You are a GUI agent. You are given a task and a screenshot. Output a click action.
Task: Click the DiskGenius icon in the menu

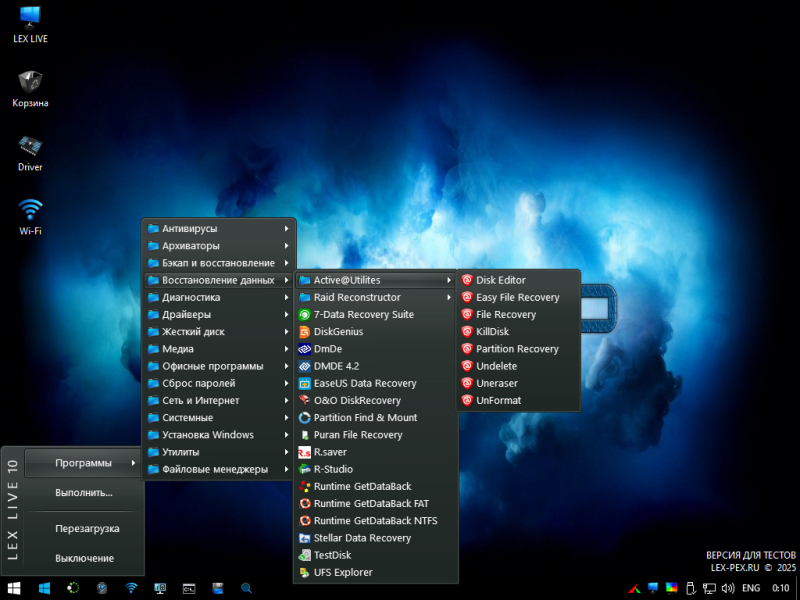tap(305, 332)
